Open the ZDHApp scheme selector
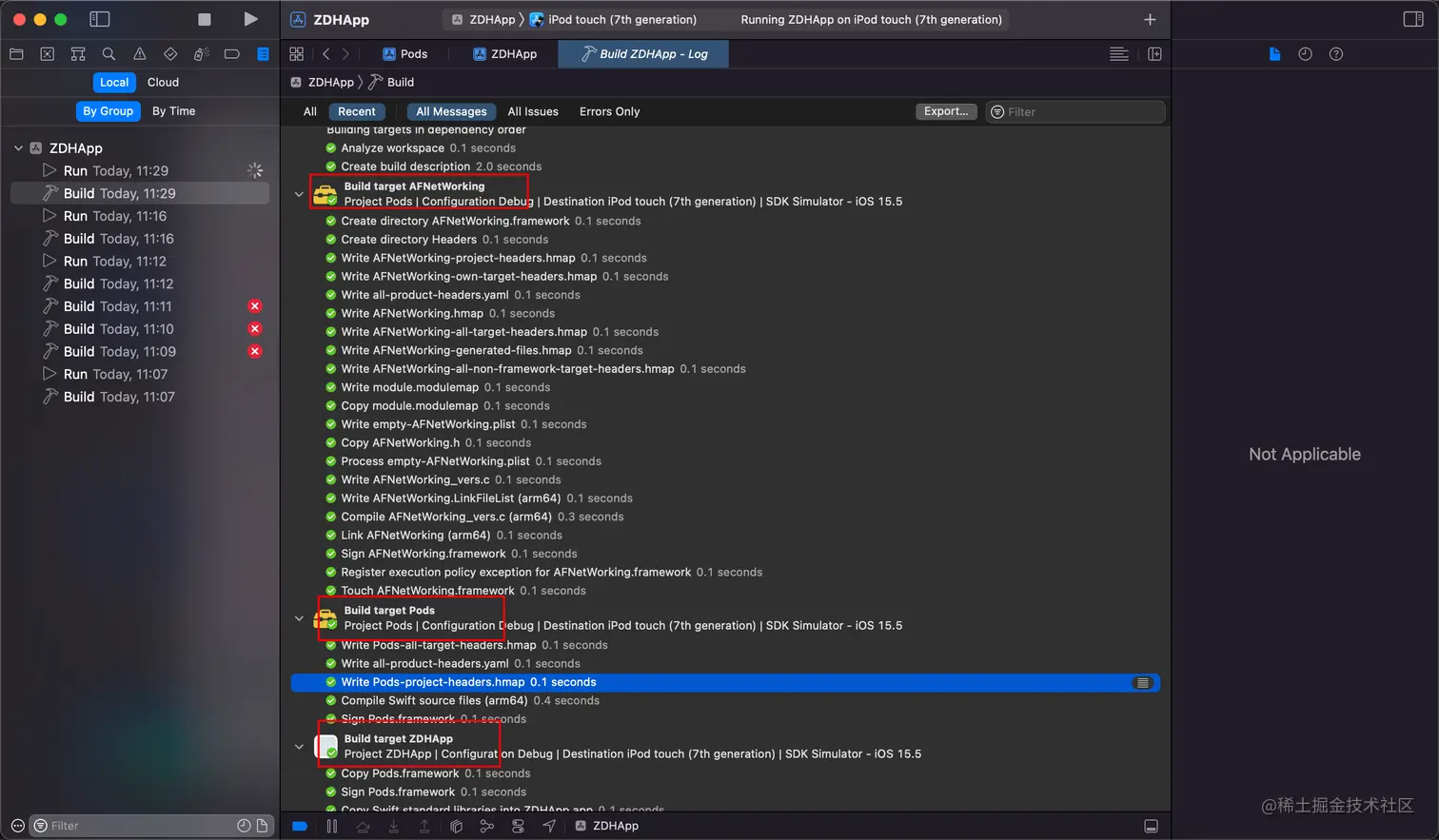This screenshot has width=1439, height=840. (483, 19)
